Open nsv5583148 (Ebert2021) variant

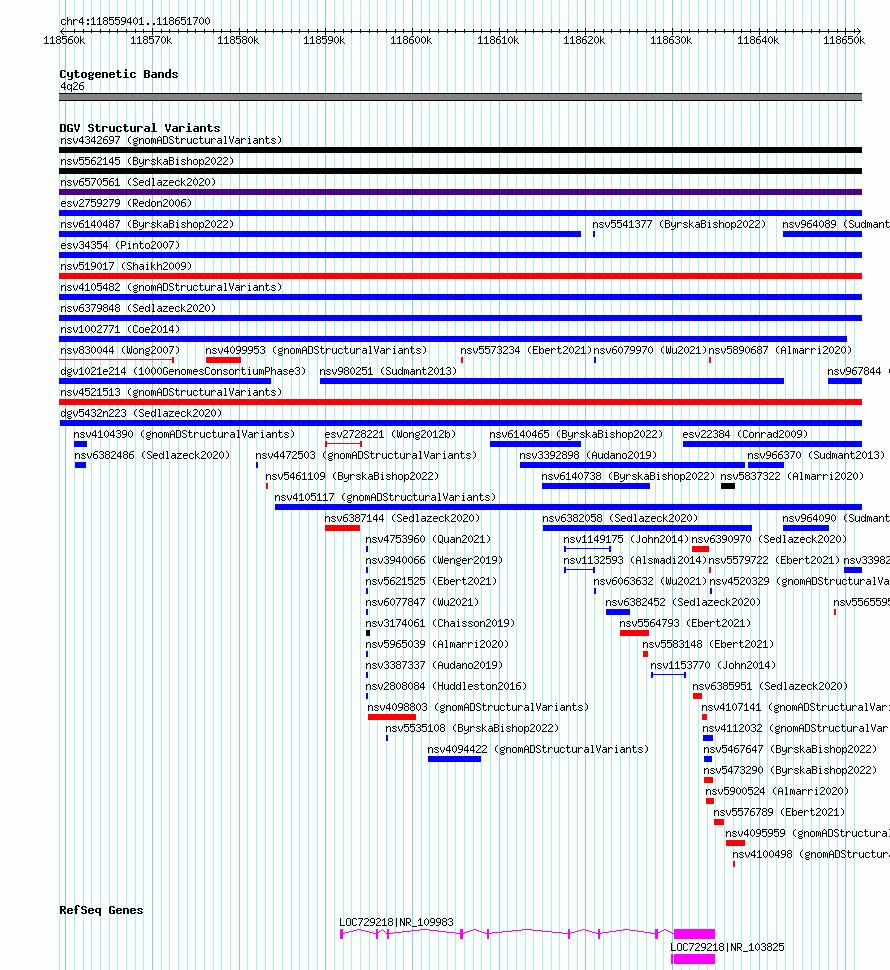coord(708,645)
